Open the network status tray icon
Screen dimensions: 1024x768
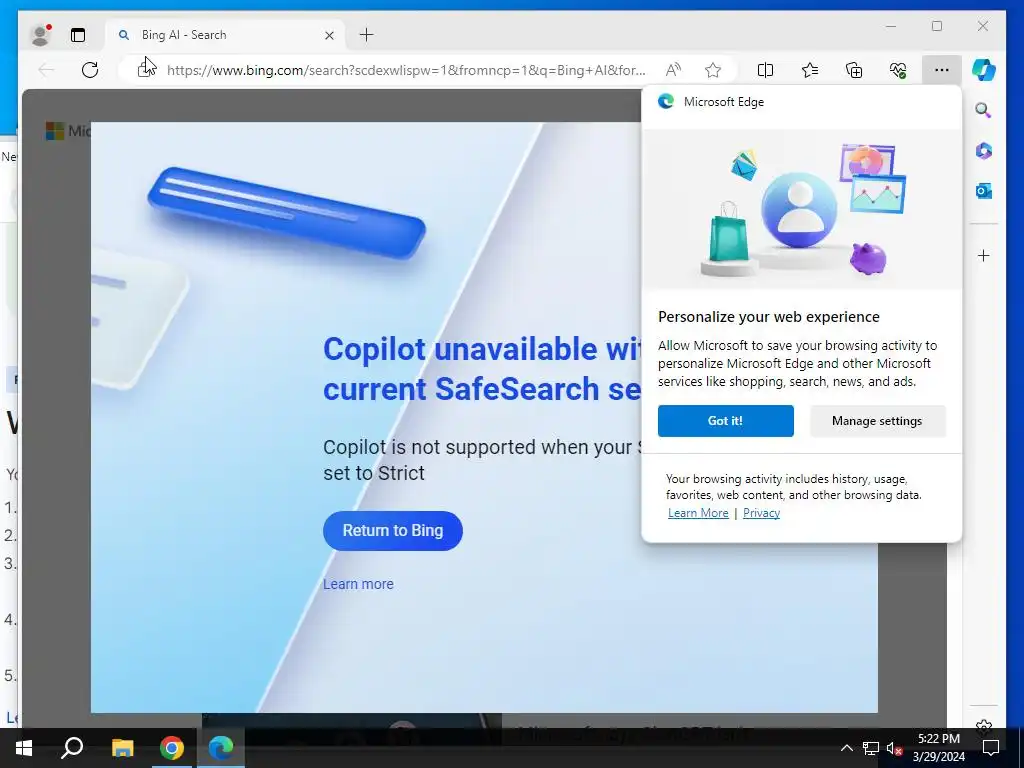click(871, 748)
